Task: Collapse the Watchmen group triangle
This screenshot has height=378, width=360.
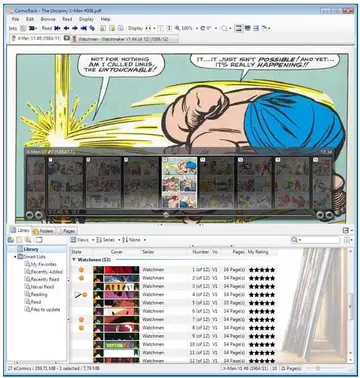Action: (x=74, y=259)
